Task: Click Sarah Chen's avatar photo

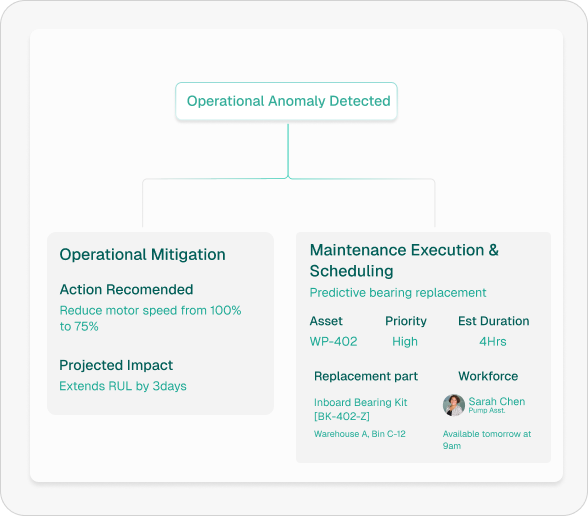Action: click(x=454, y=405)
